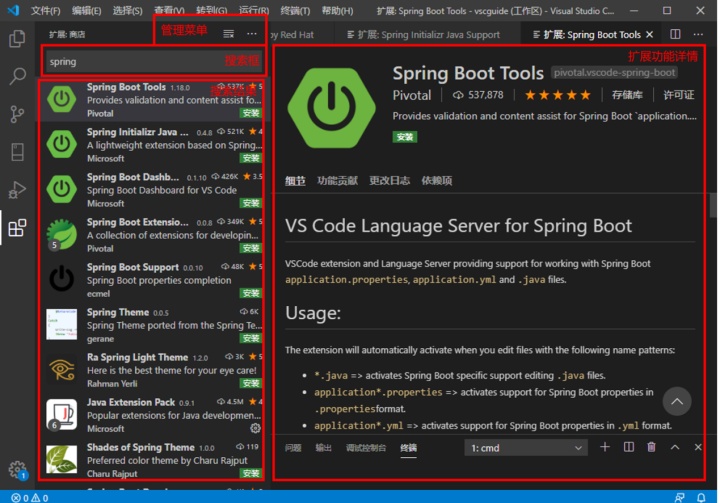Screen dimensions: 720x503
Task: Install Spring Boot Support by ecmel
Action: [251, 293]
